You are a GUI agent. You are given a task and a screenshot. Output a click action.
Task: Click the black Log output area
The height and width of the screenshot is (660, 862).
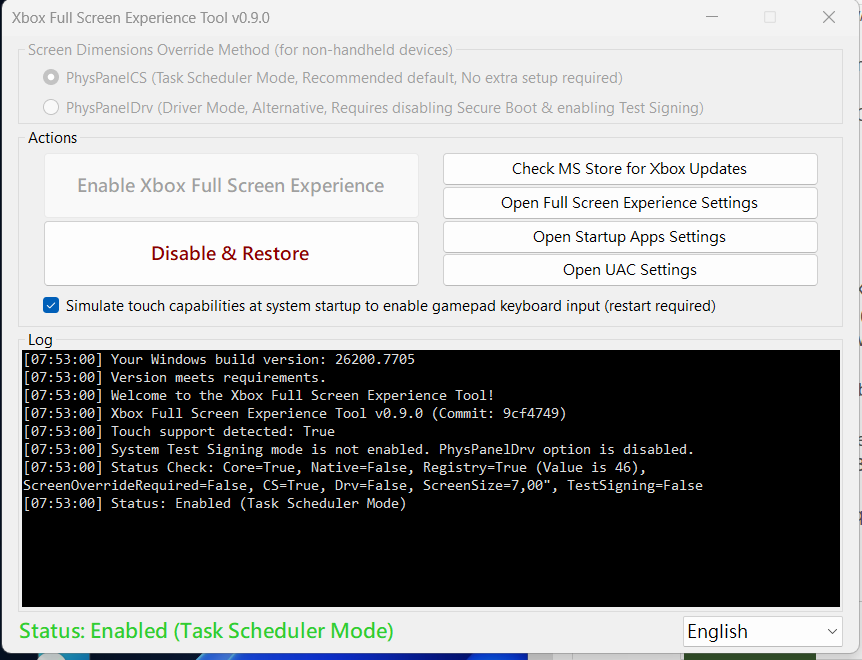pyautogui.click(x=431, y=479)
